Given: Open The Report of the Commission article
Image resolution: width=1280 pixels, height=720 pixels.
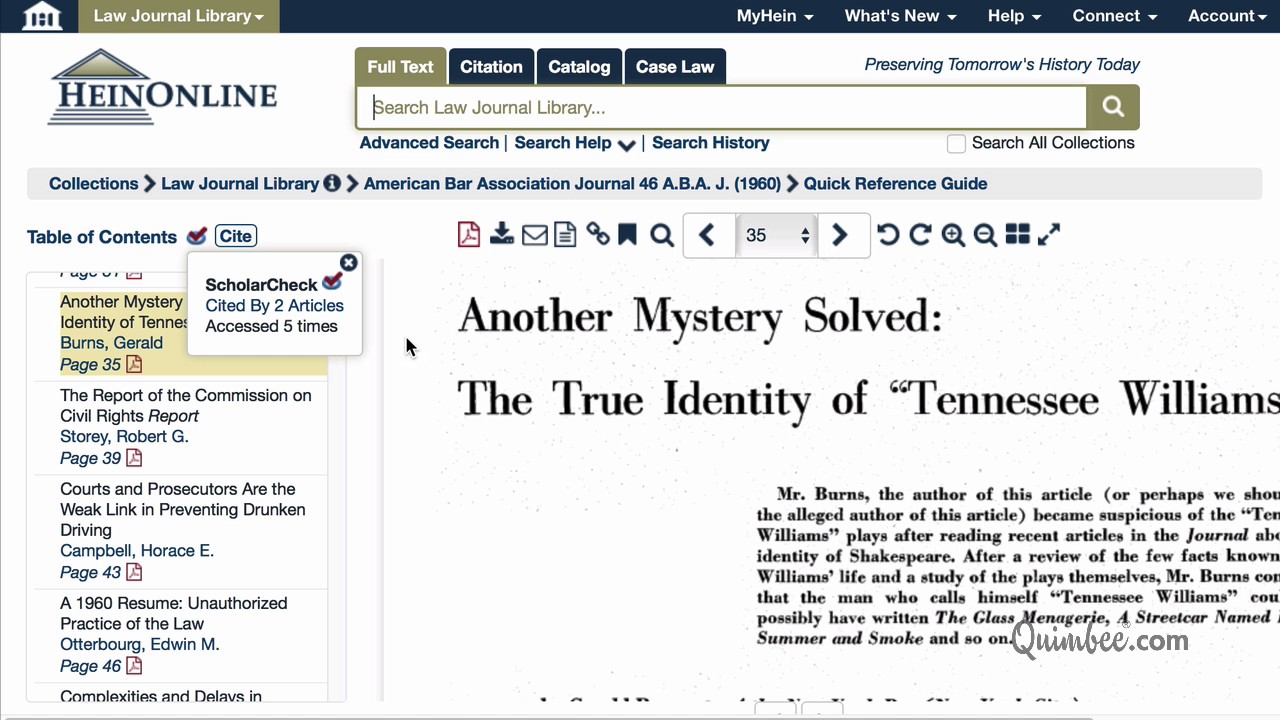Looking at the screenshot, I should (x=186, y=406).
